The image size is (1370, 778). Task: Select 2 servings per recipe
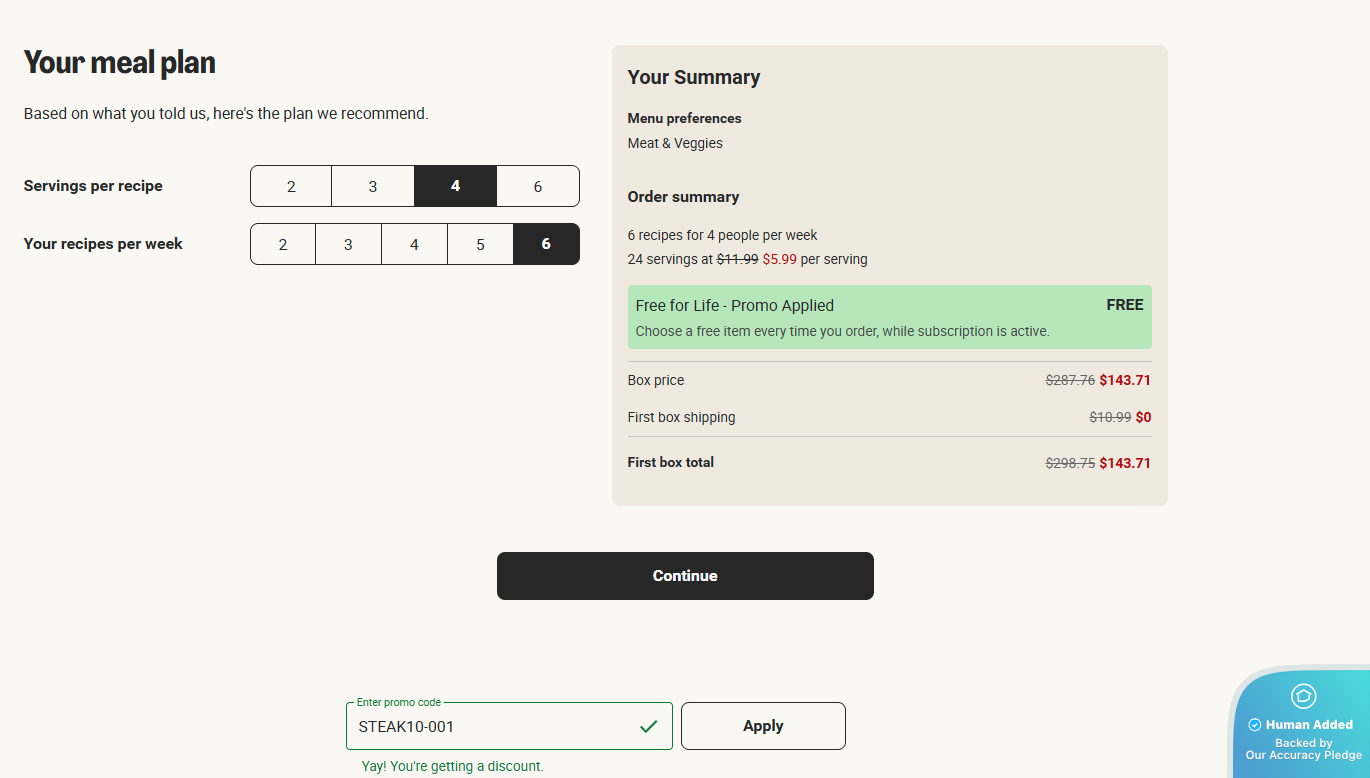click(x=291, y=186)
